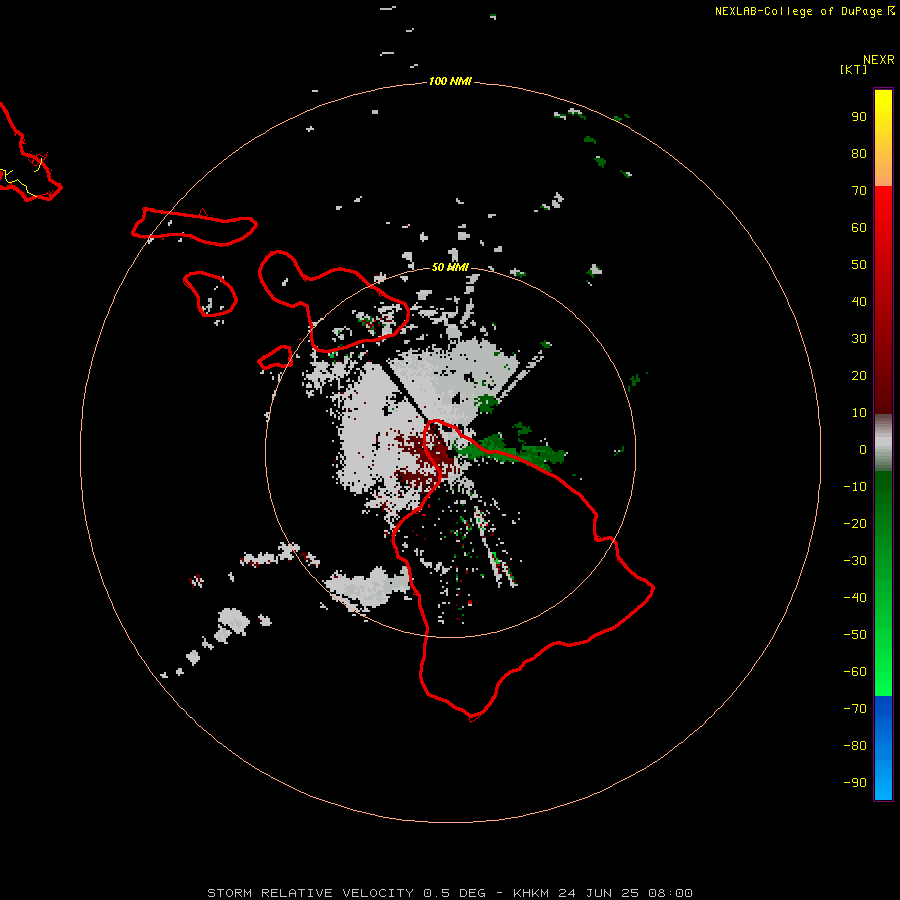
Task: Select the 90 value on velocity scale
Action: [x=859, y=117]
